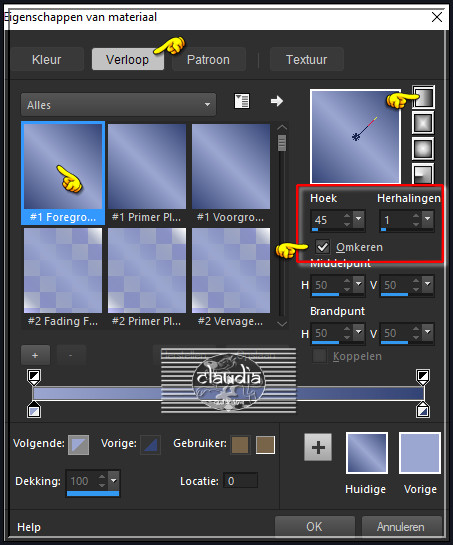Expand the Alles category dropdown
This screenshot has height=545, width=453.
point(118,104)
